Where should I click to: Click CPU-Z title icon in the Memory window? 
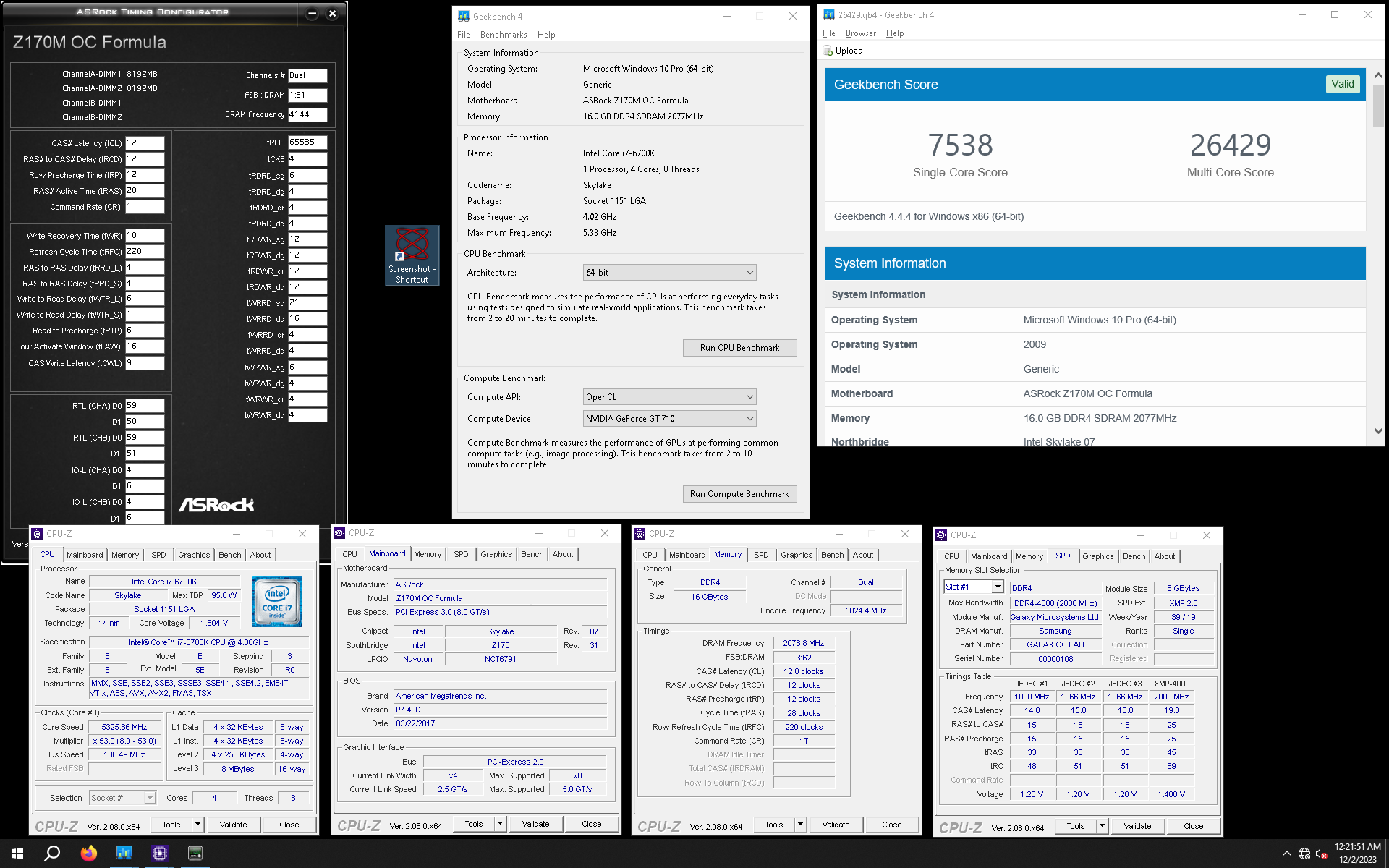click(x=640, y=534)
